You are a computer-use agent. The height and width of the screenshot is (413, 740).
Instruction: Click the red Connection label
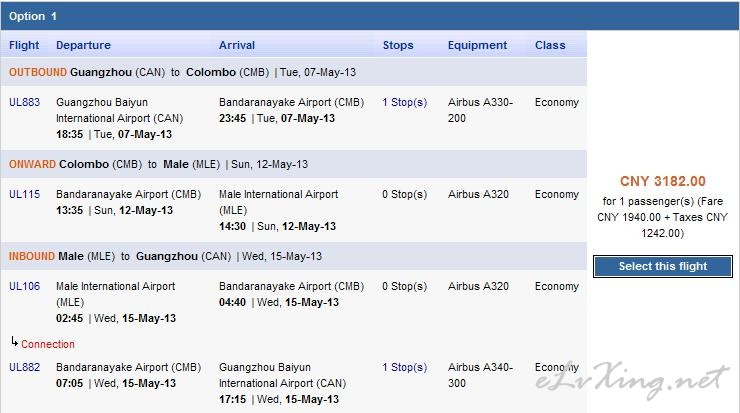click(x=48, y=345)
